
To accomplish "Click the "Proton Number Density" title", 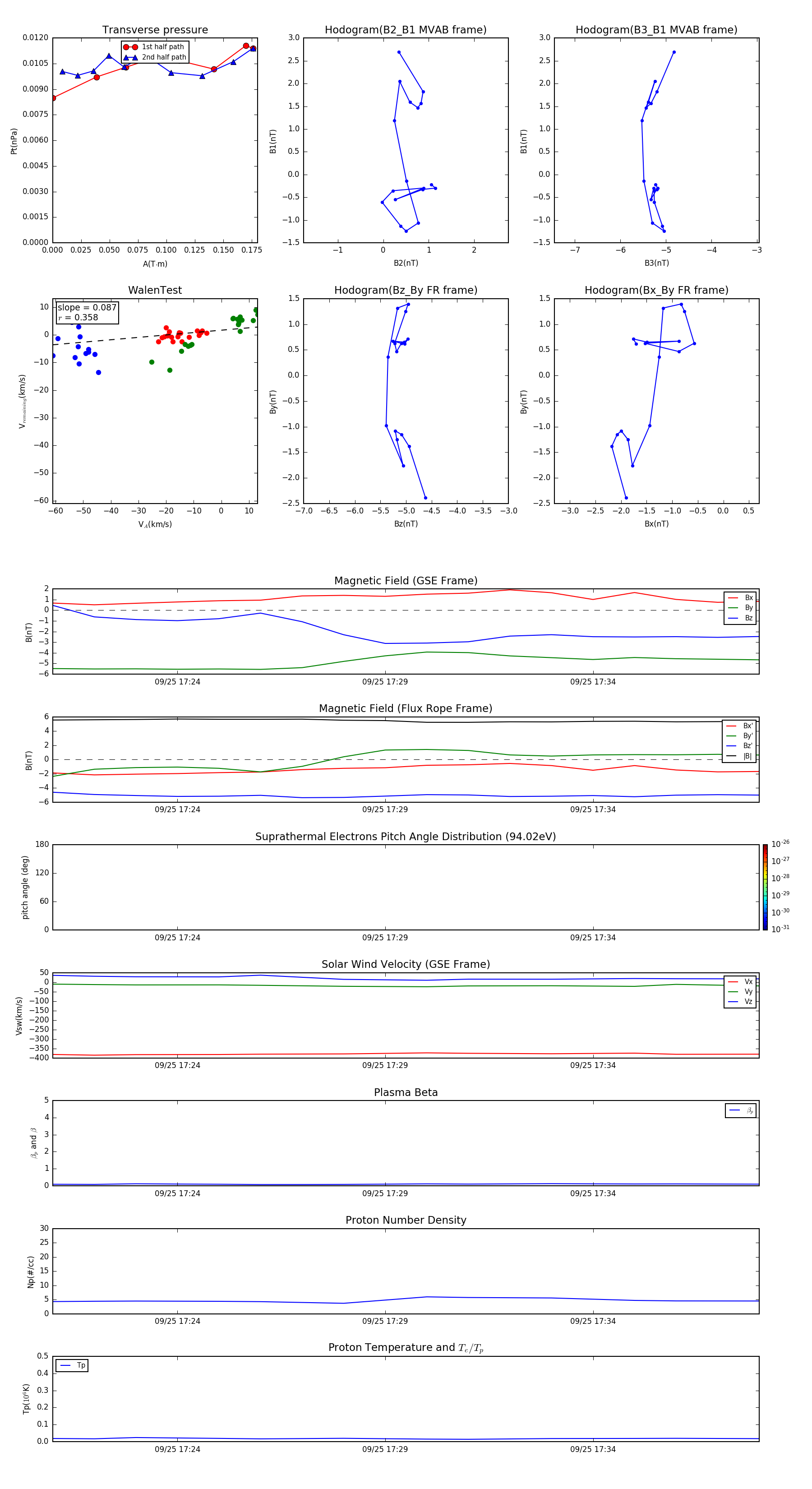I will tap(406, 1220).
